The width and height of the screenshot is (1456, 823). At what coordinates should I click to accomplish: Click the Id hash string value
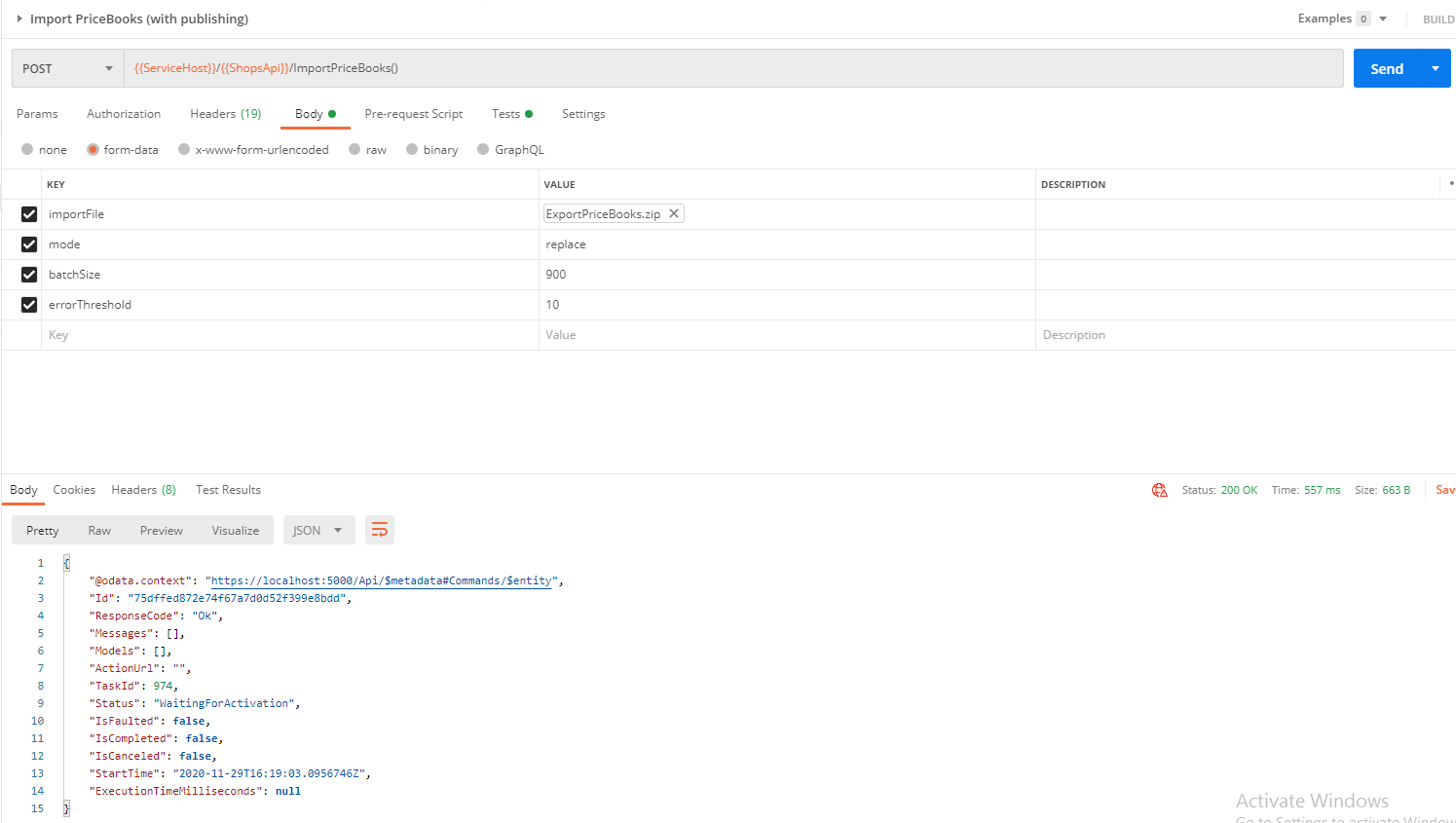[x=237, y=598]
